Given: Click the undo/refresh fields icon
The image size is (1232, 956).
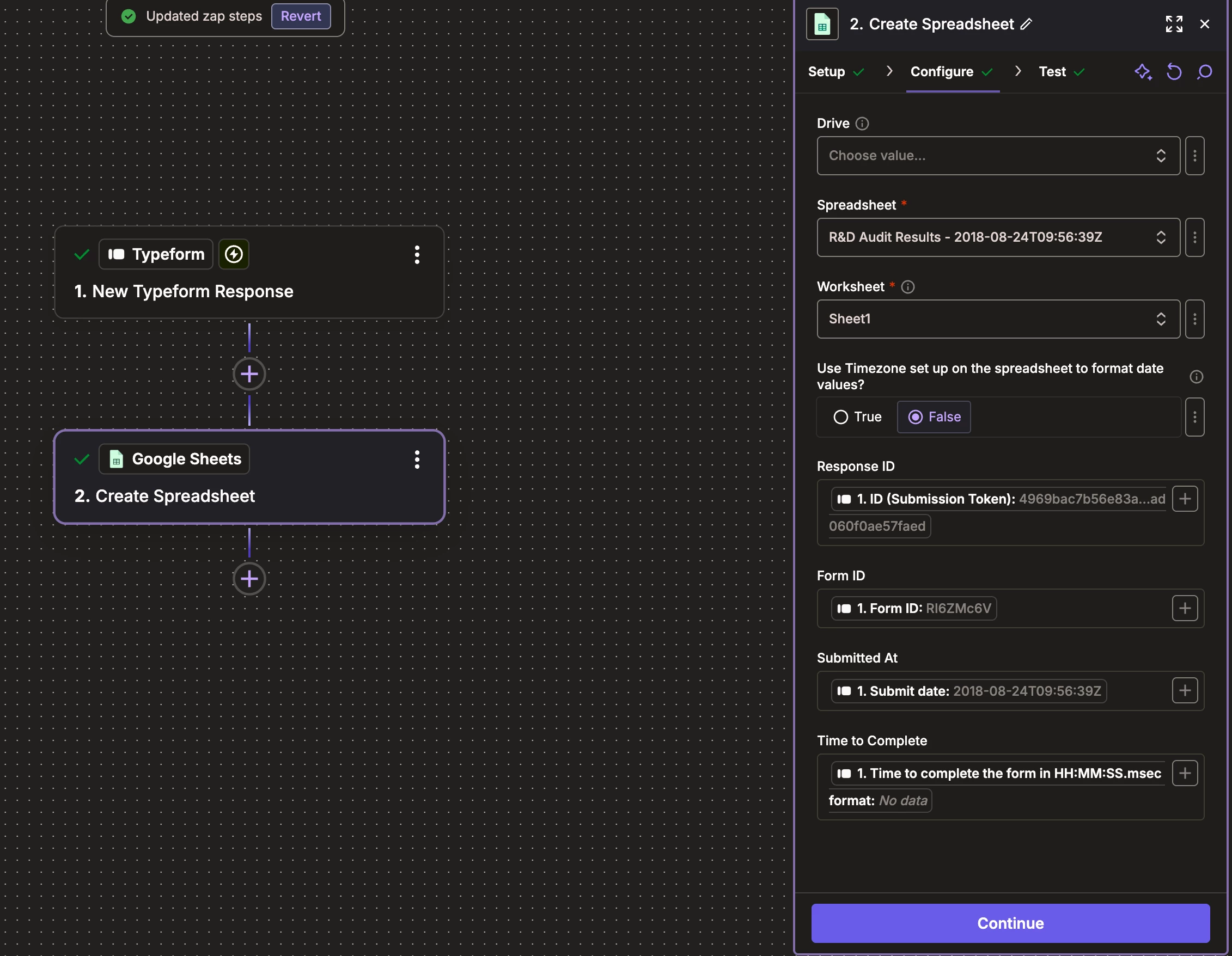Looking at the screenshot, I should 1174,72.
